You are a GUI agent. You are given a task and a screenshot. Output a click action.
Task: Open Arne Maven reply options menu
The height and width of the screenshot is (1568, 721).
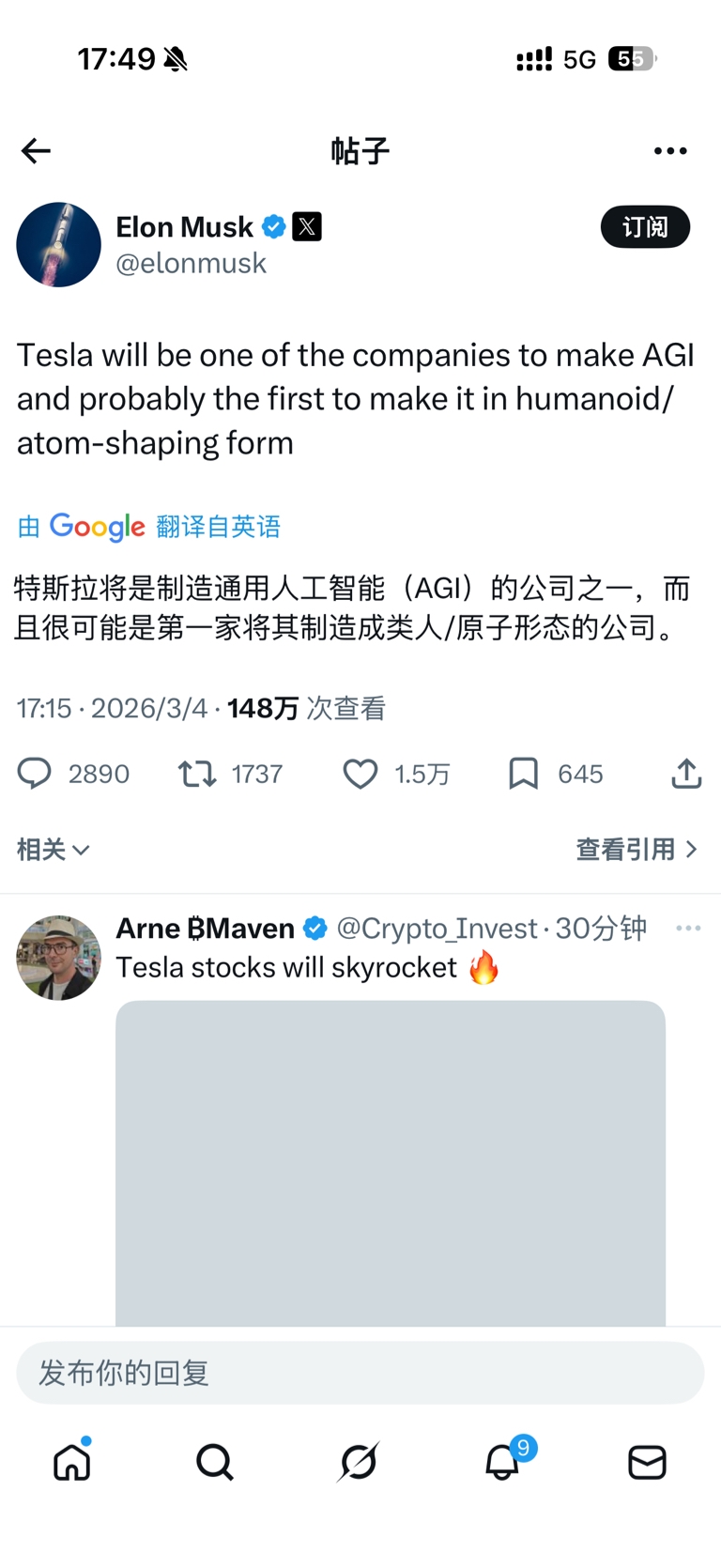click(x=688, y=928)
